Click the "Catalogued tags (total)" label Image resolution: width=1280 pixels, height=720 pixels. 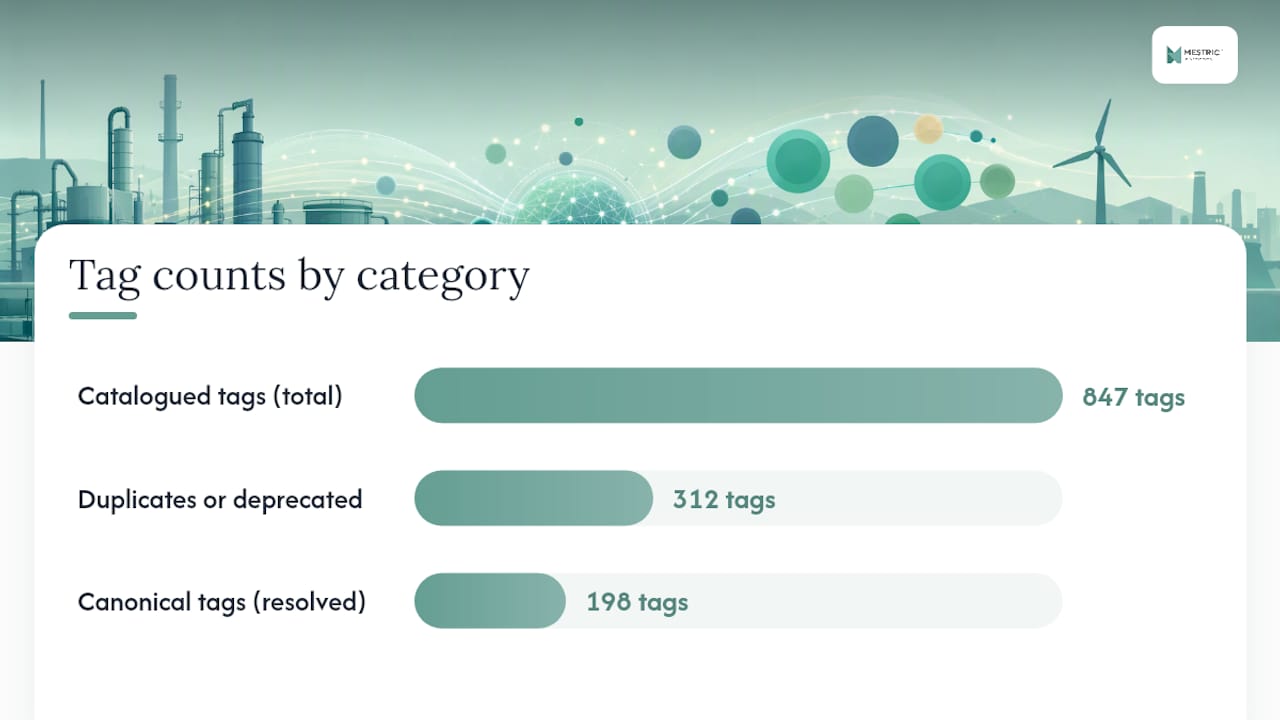210,396
